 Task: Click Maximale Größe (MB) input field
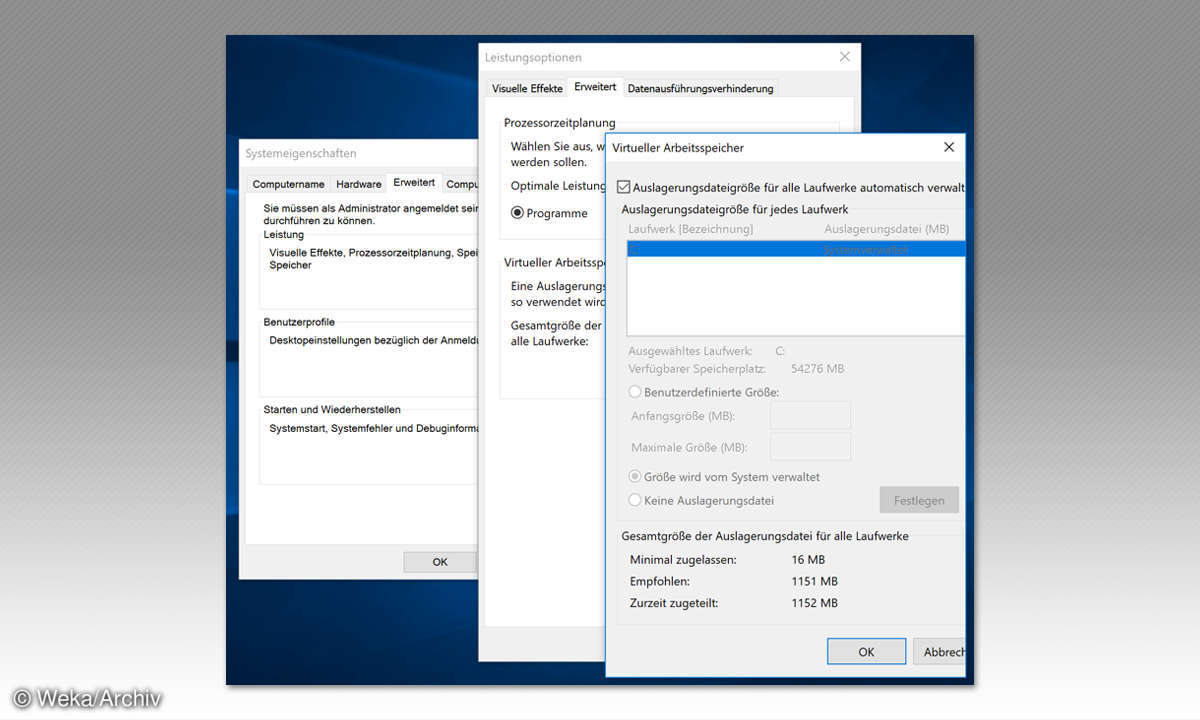[x=810, y=447]
